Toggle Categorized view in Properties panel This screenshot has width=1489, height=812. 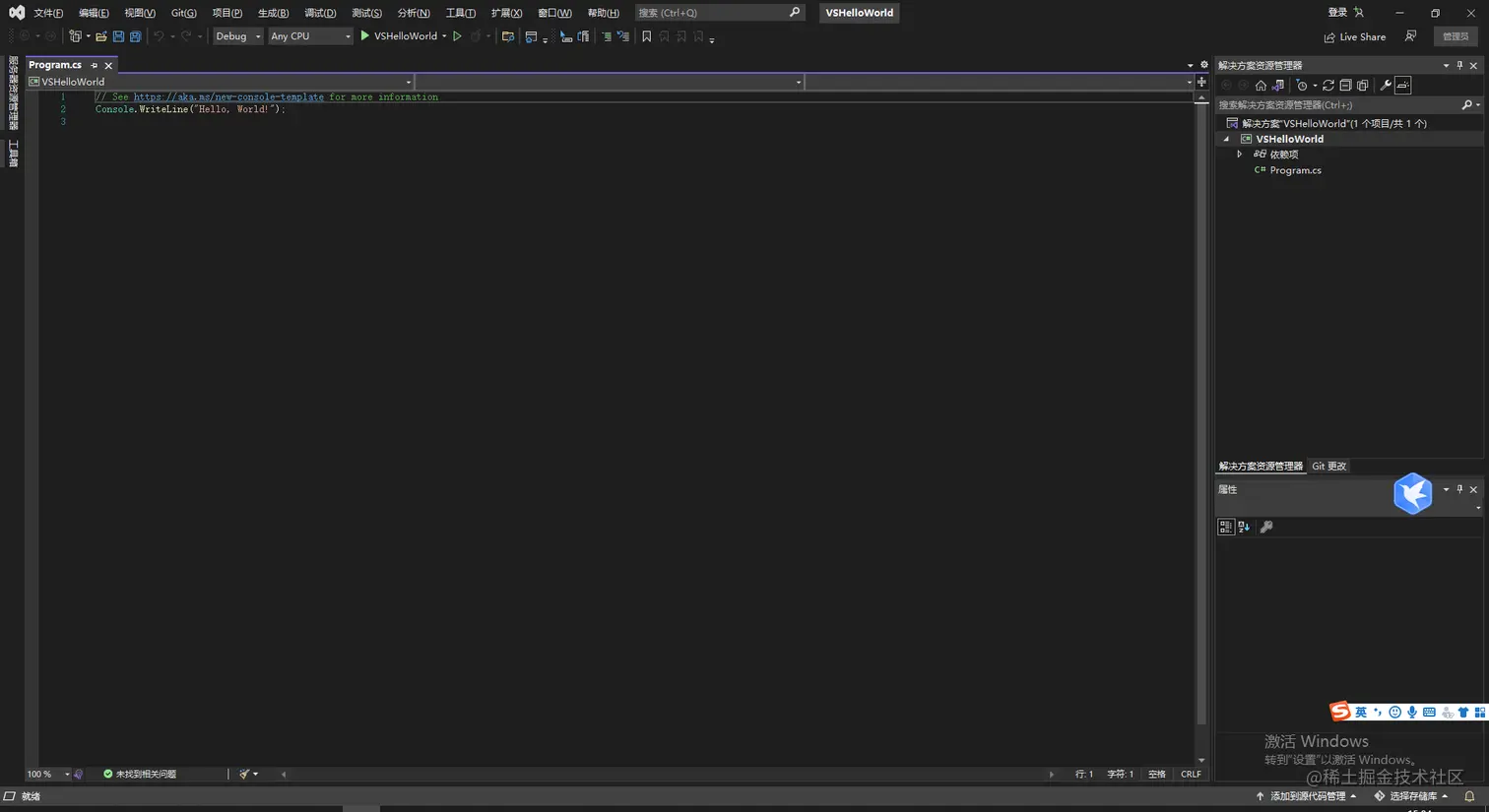[1226, 527]
